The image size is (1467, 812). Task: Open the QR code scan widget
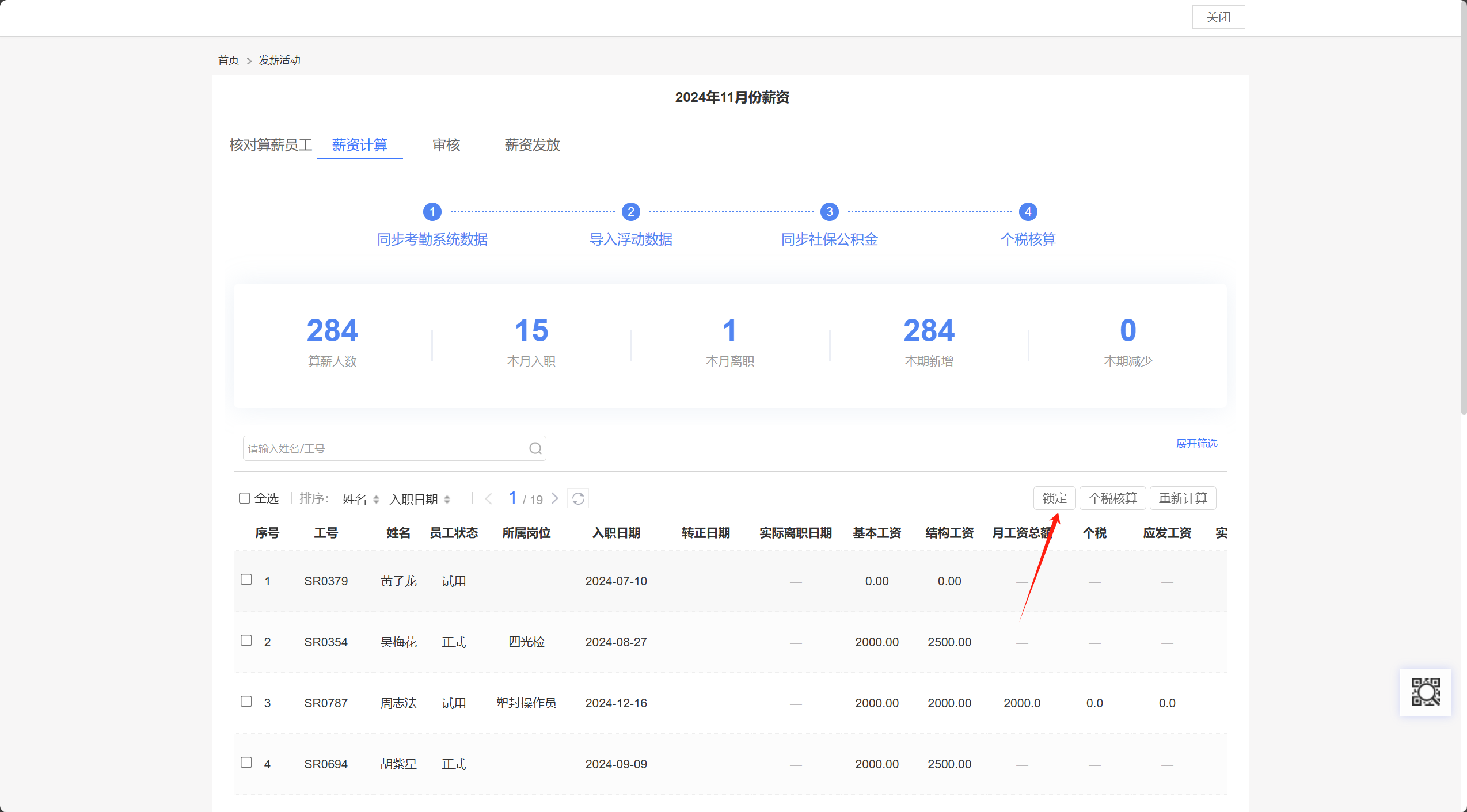tap(1426, 692)
